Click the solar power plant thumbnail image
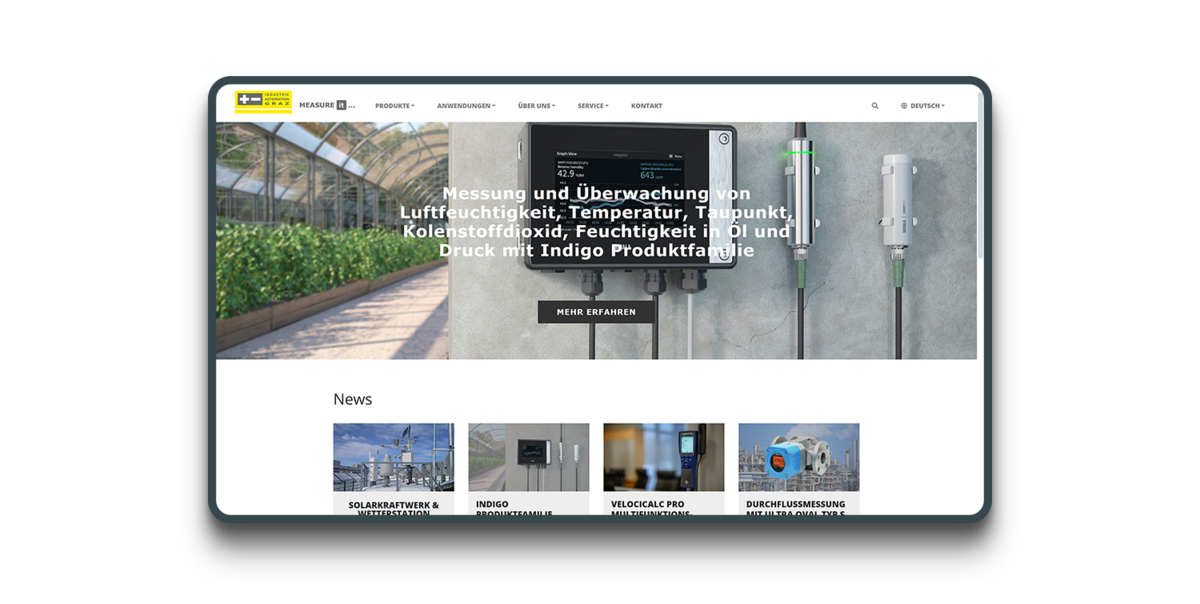Screen dimensions: 1200x604 [393, 457]
